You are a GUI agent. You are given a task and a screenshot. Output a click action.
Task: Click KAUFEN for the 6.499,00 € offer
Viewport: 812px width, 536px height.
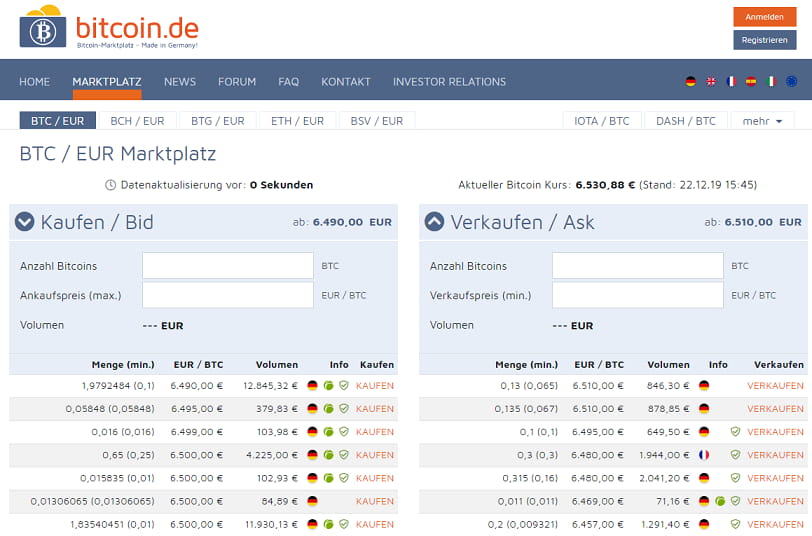(375, 431)
